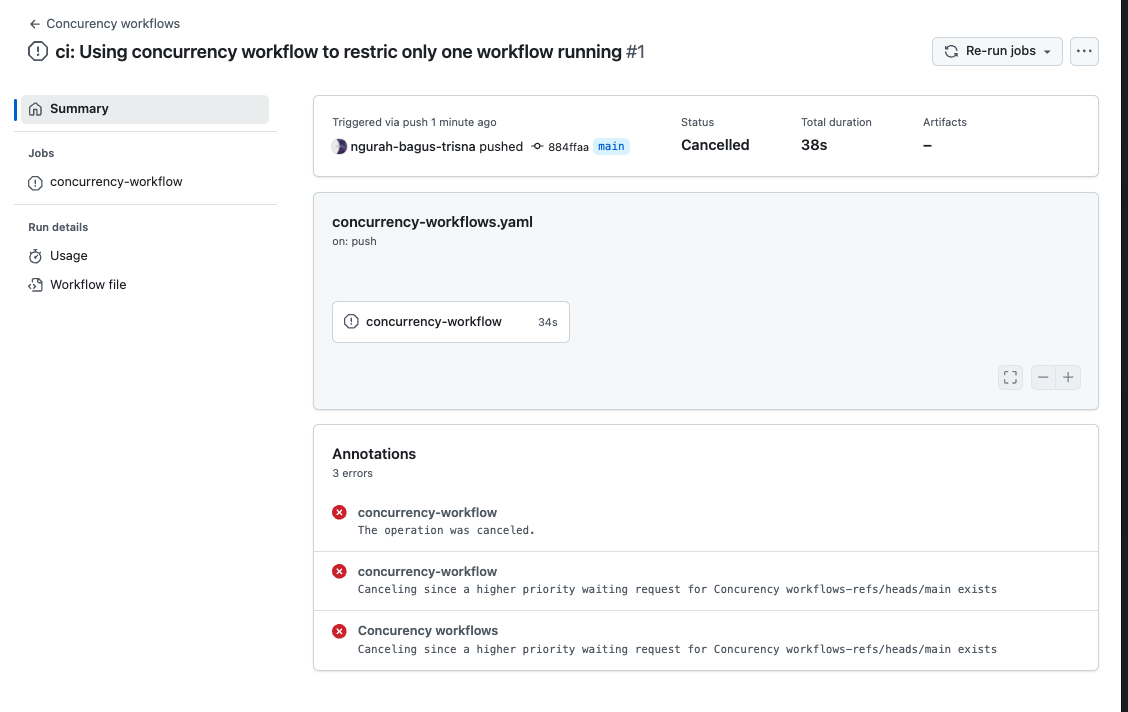This screenshot has height=712, width=1128.
Task: Select the Summary sidebar item
Action: (79, 109)
